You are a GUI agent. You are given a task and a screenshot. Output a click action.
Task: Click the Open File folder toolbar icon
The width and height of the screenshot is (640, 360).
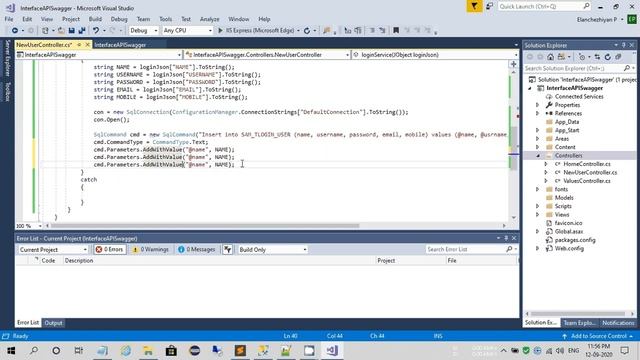tap(61, 31)
